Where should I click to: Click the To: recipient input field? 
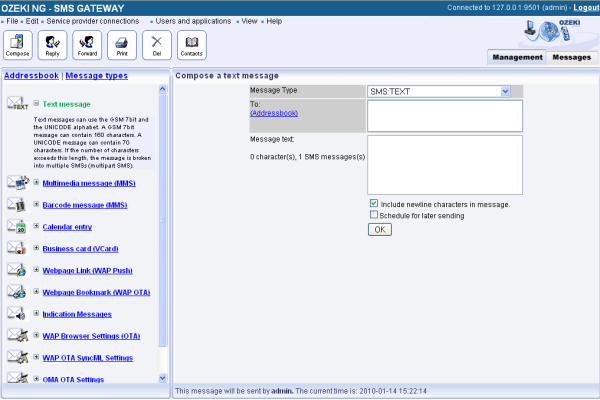click(x=445, y=116)
